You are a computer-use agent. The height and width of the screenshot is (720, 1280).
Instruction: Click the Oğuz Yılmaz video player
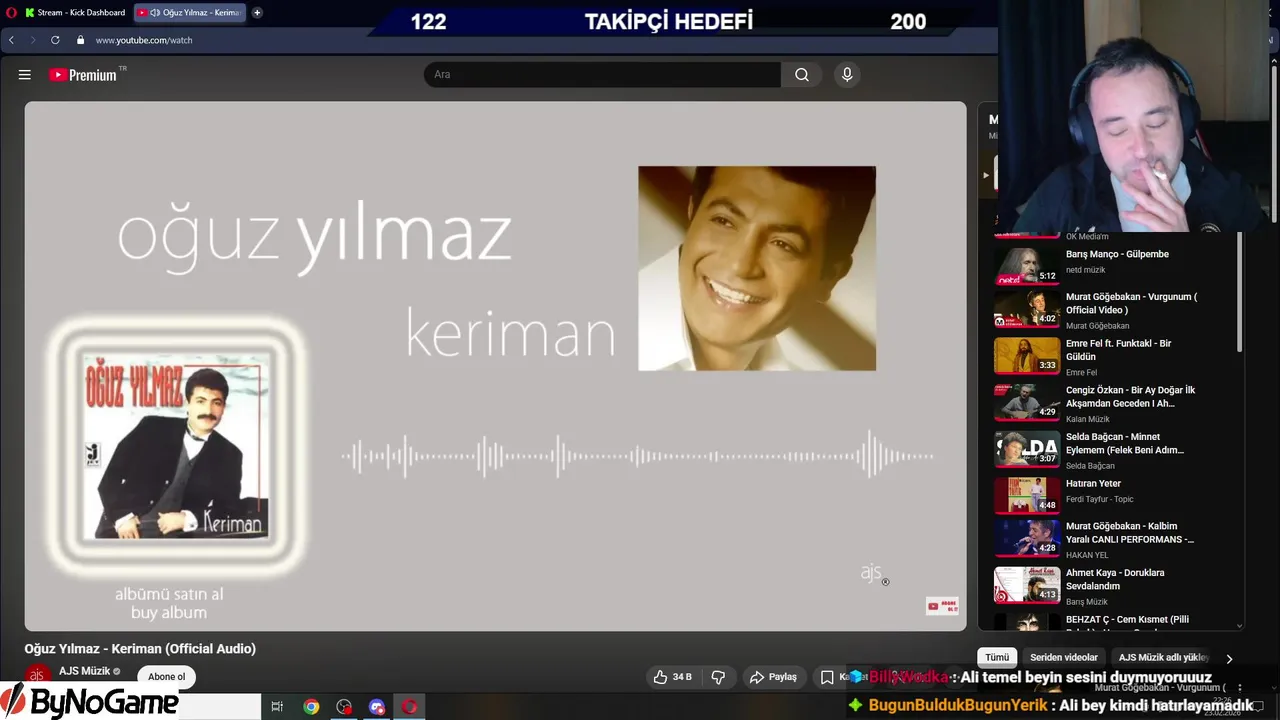tap(496, 366)
